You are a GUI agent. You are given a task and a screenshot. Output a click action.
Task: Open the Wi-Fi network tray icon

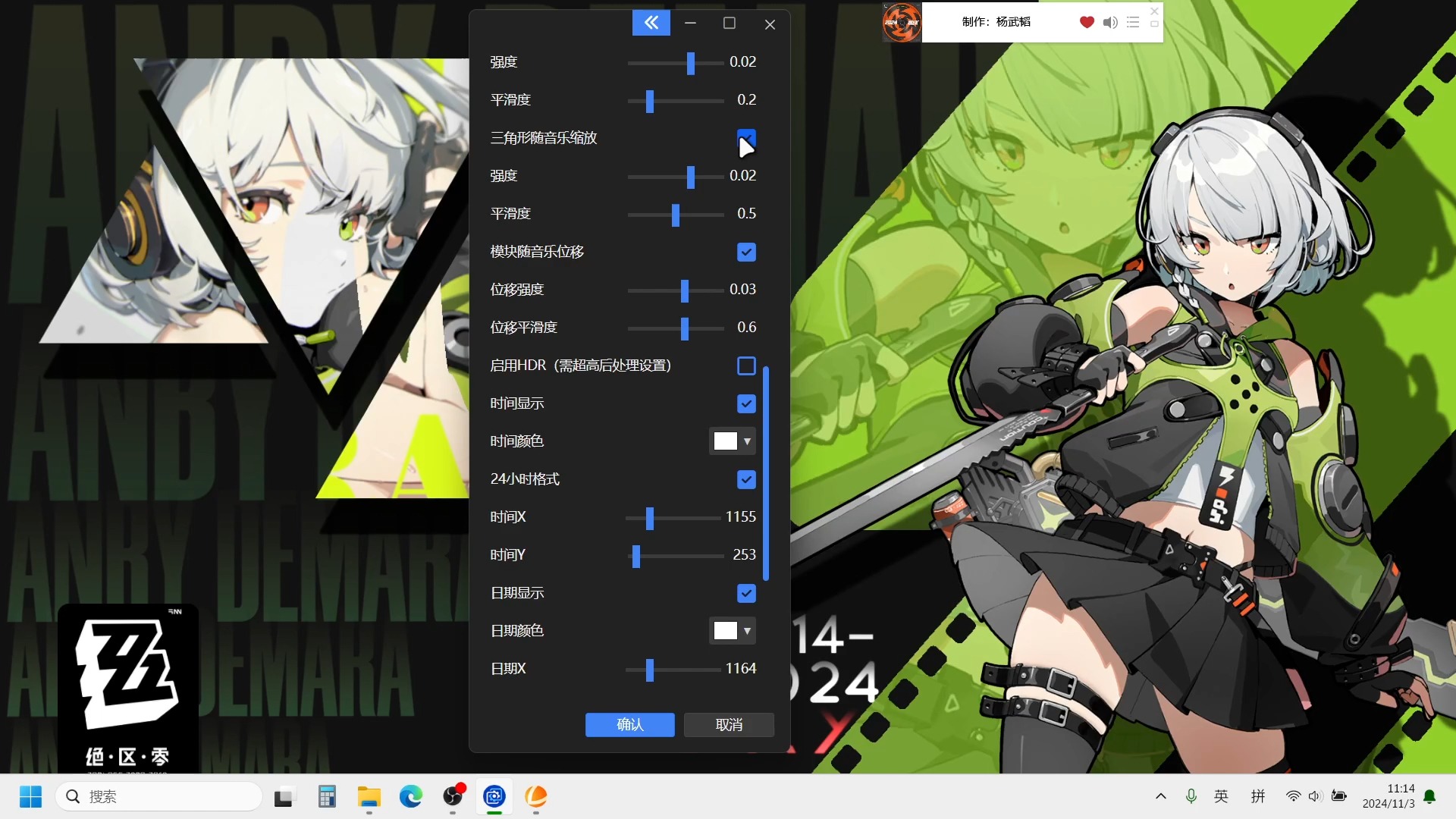pos(1294,796)
